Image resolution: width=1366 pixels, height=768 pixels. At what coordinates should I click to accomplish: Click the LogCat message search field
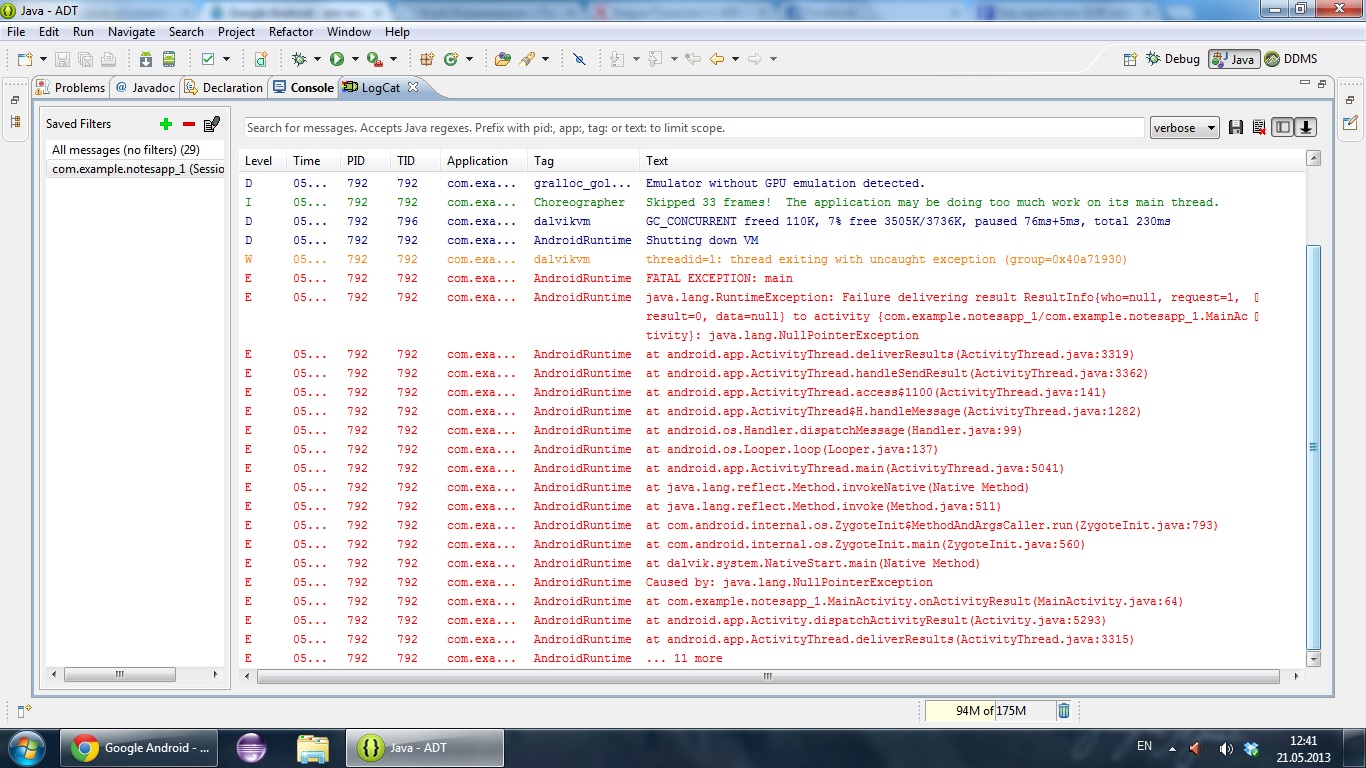point(694,128)
